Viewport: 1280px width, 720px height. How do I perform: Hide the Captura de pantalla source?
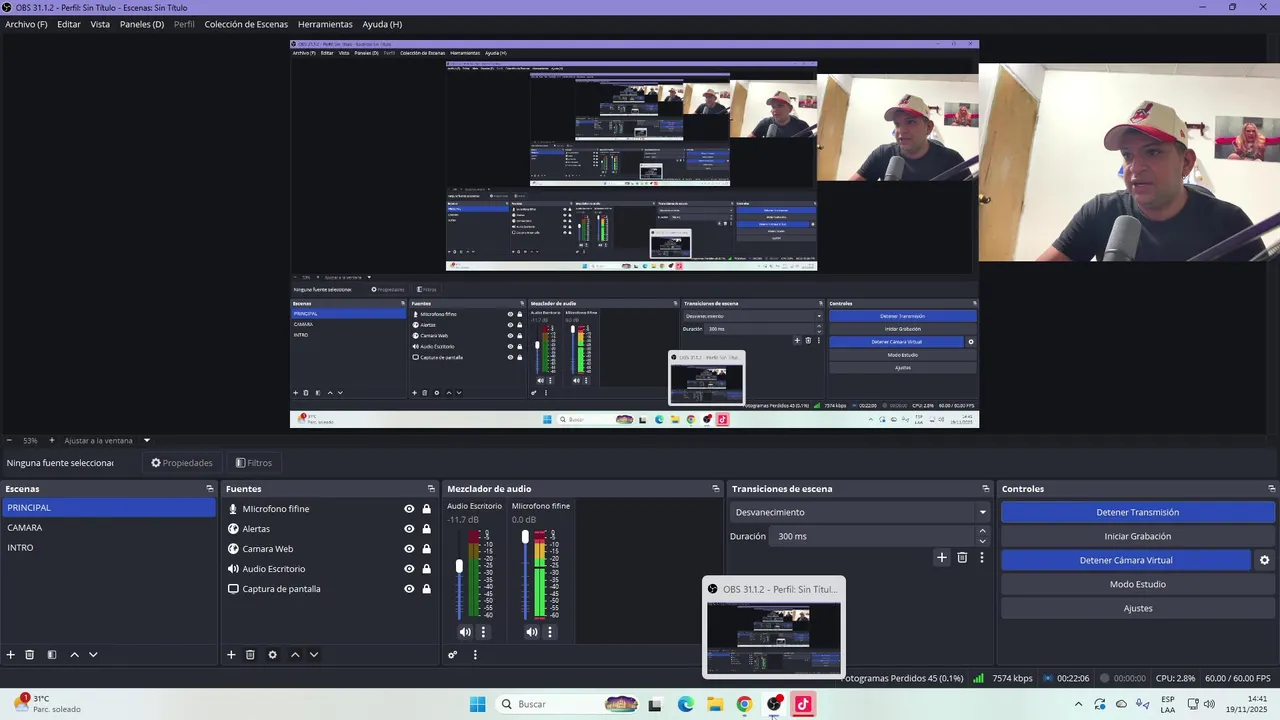pos(409,589)
